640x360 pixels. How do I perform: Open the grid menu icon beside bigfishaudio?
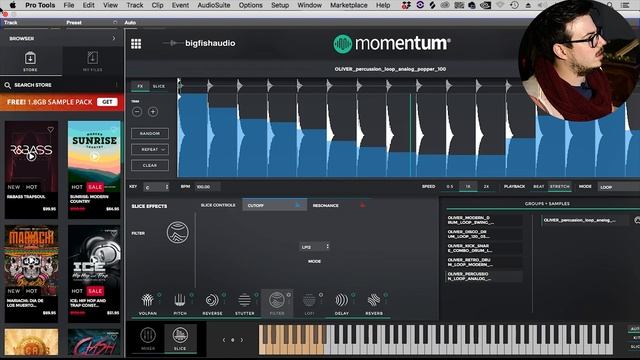(136, 44)
